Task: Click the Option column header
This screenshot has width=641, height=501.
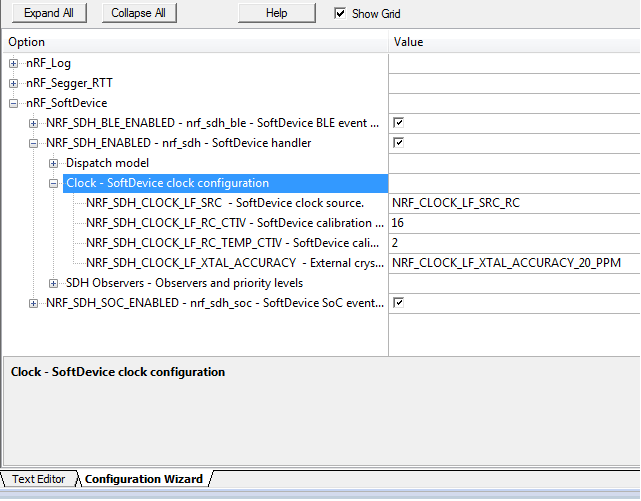Action: (x=195, y=42)
